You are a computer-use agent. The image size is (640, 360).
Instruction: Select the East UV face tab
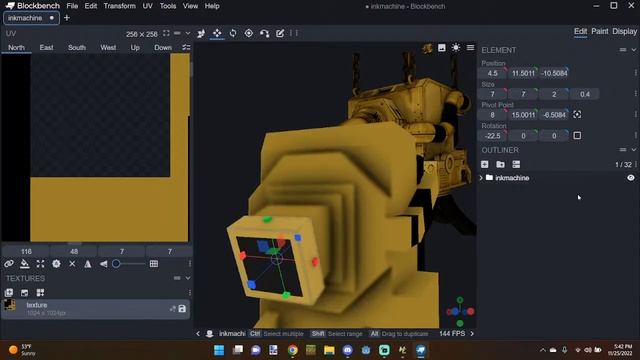click(47, 48)
